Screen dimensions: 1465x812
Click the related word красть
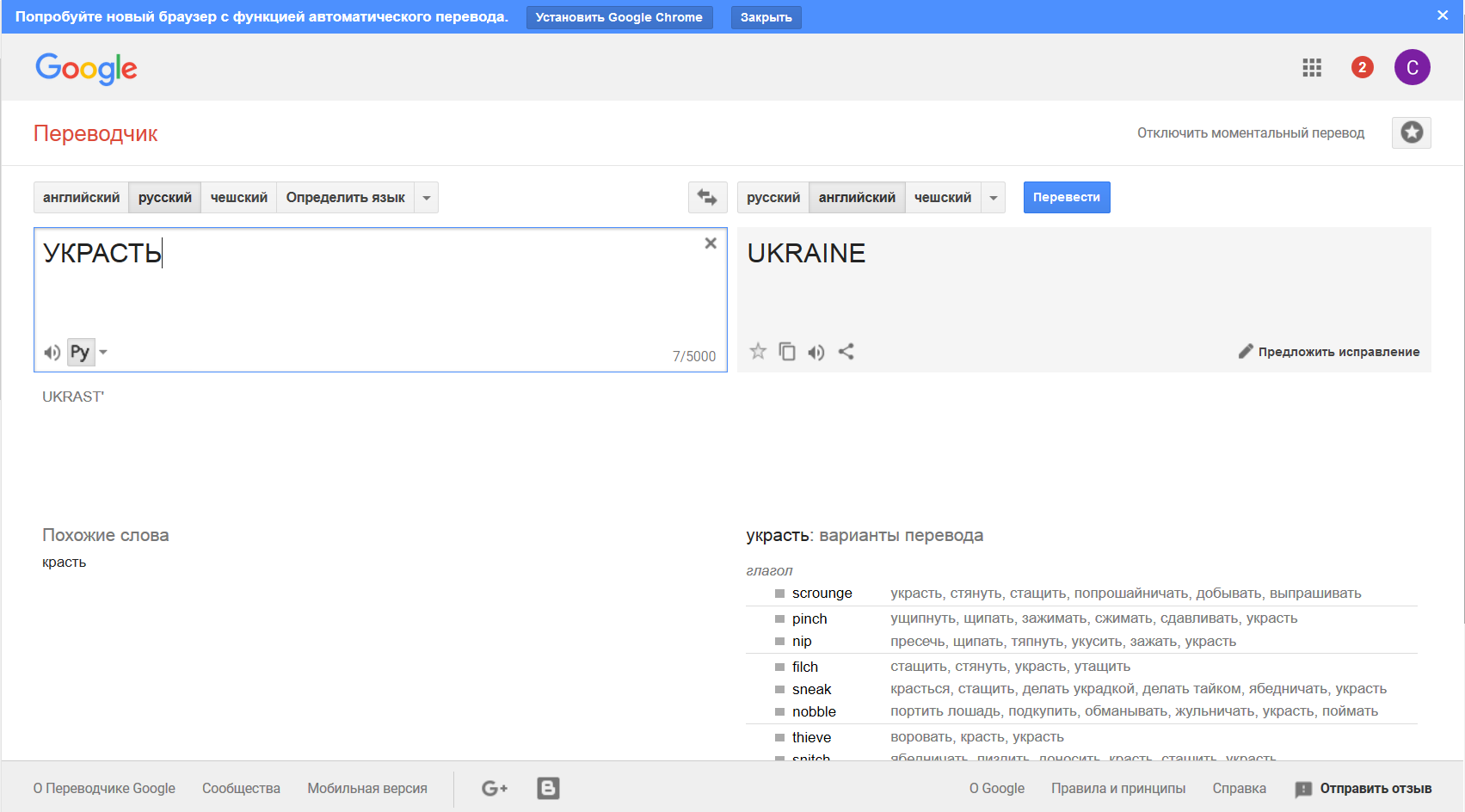tap(65, 562)
